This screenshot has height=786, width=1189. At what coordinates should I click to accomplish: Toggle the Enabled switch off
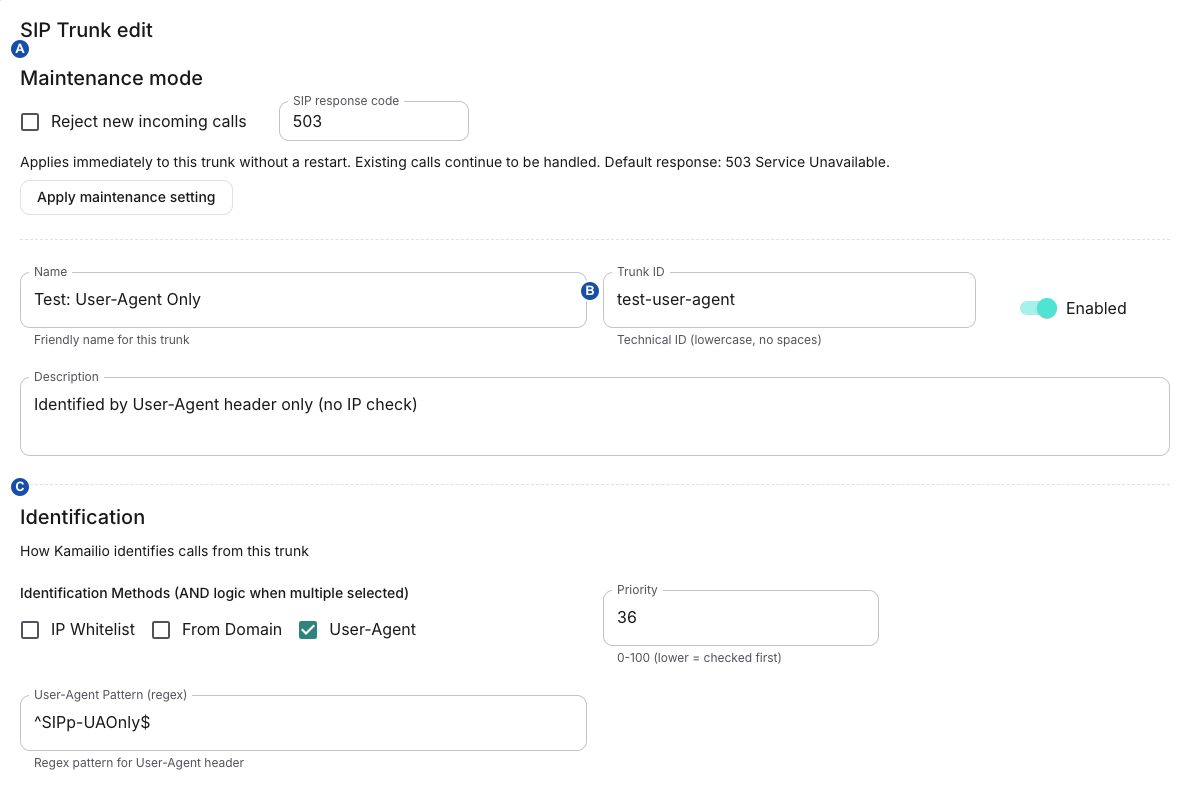(x=1038, y=308)
